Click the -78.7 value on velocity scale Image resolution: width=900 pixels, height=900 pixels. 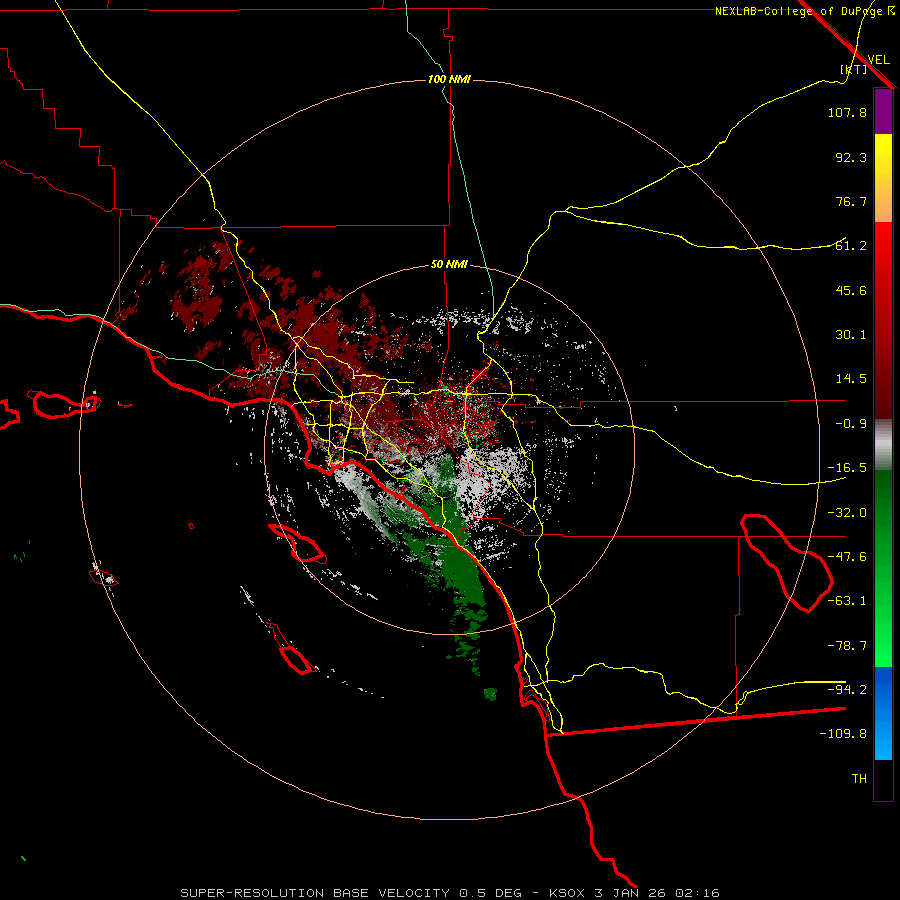coord(847,646)
